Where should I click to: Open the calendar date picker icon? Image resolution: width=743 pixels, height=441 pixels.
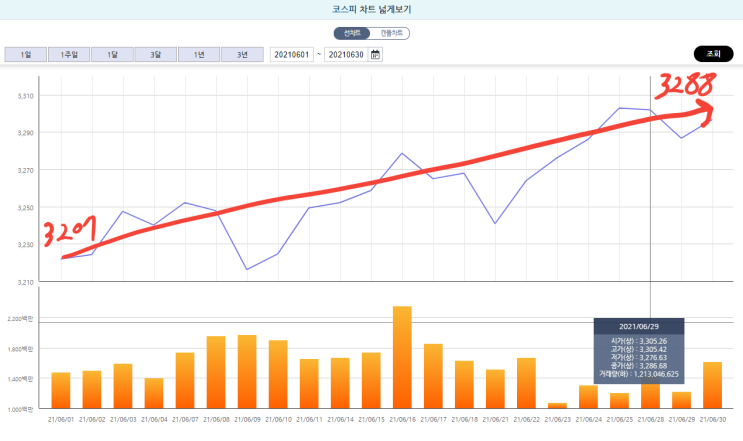375,54
